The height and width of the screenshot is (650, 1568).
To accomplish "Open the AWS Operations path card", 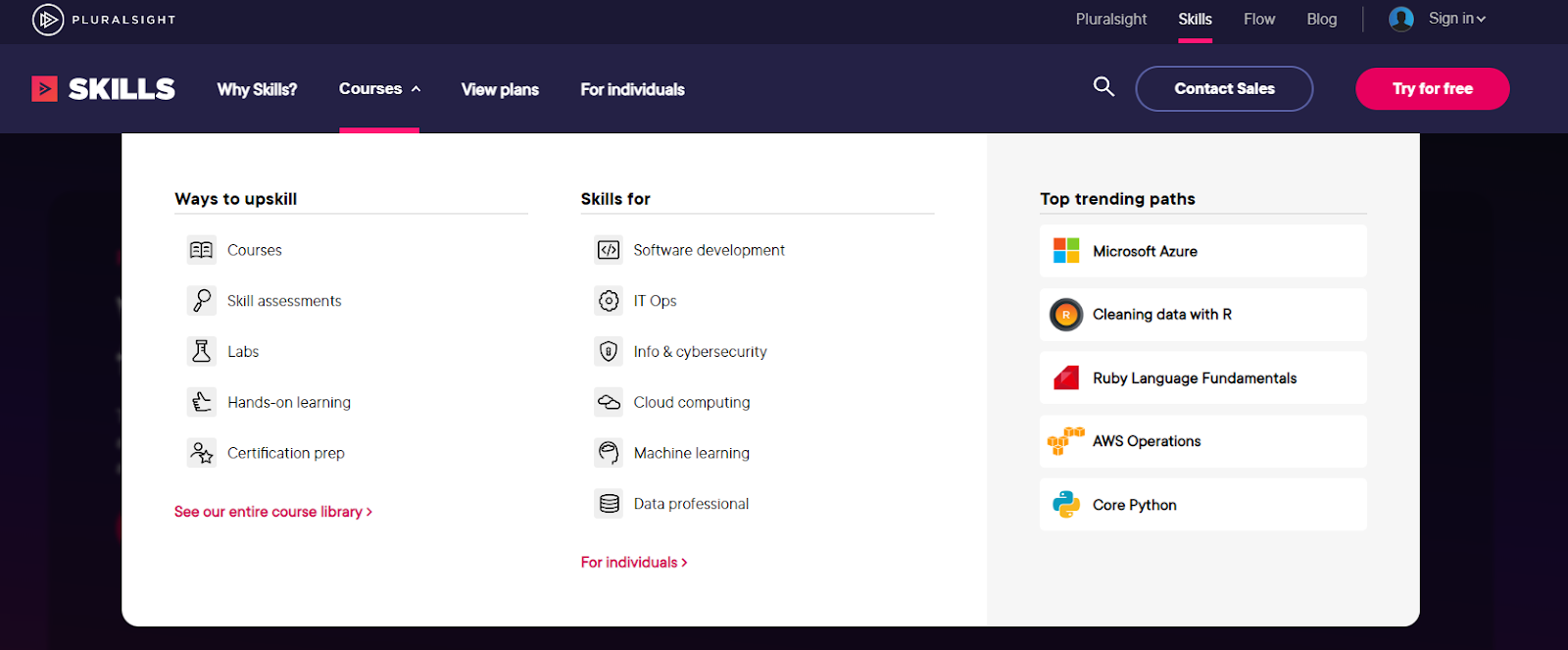I will pos(1202,441).
